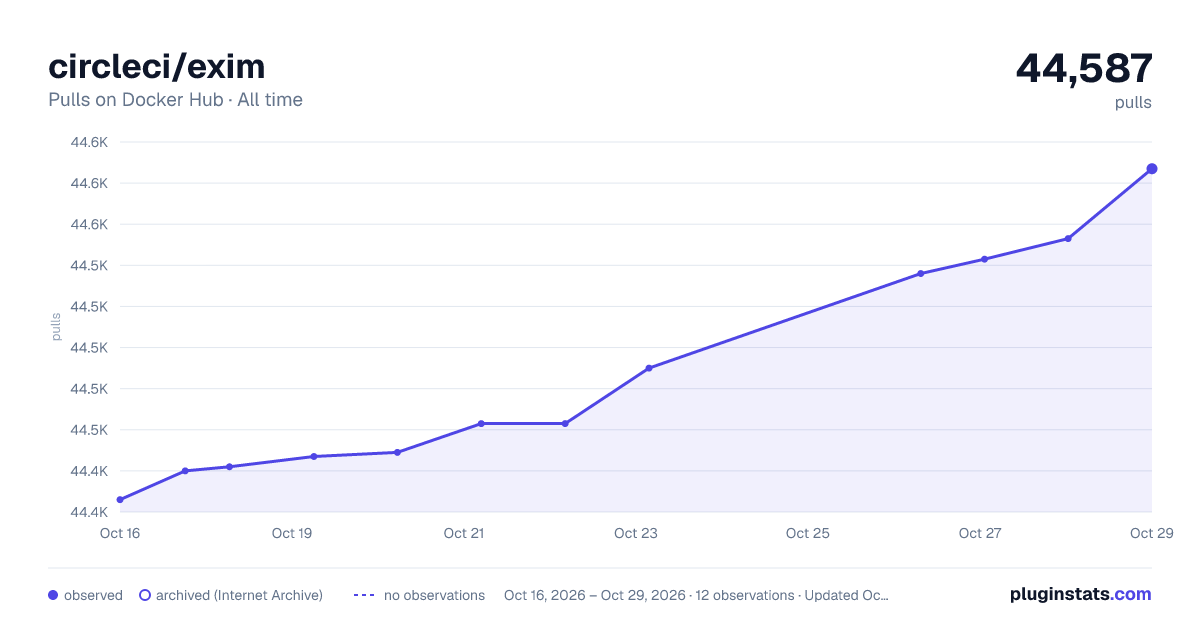This screenshot has height=630, width=1200.
Task: Click the "Oct 21" x-axis label
Action: pos(464,533)
